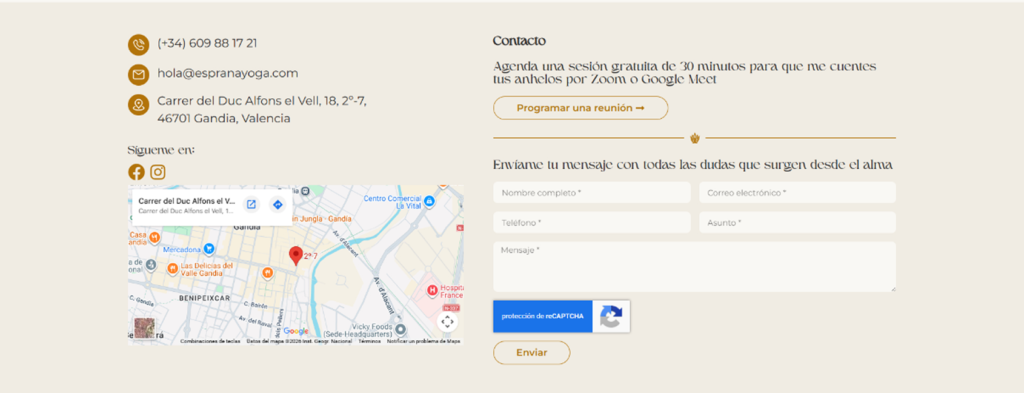Switch map to satellite layer thumbnail

[x=144, y=328]
